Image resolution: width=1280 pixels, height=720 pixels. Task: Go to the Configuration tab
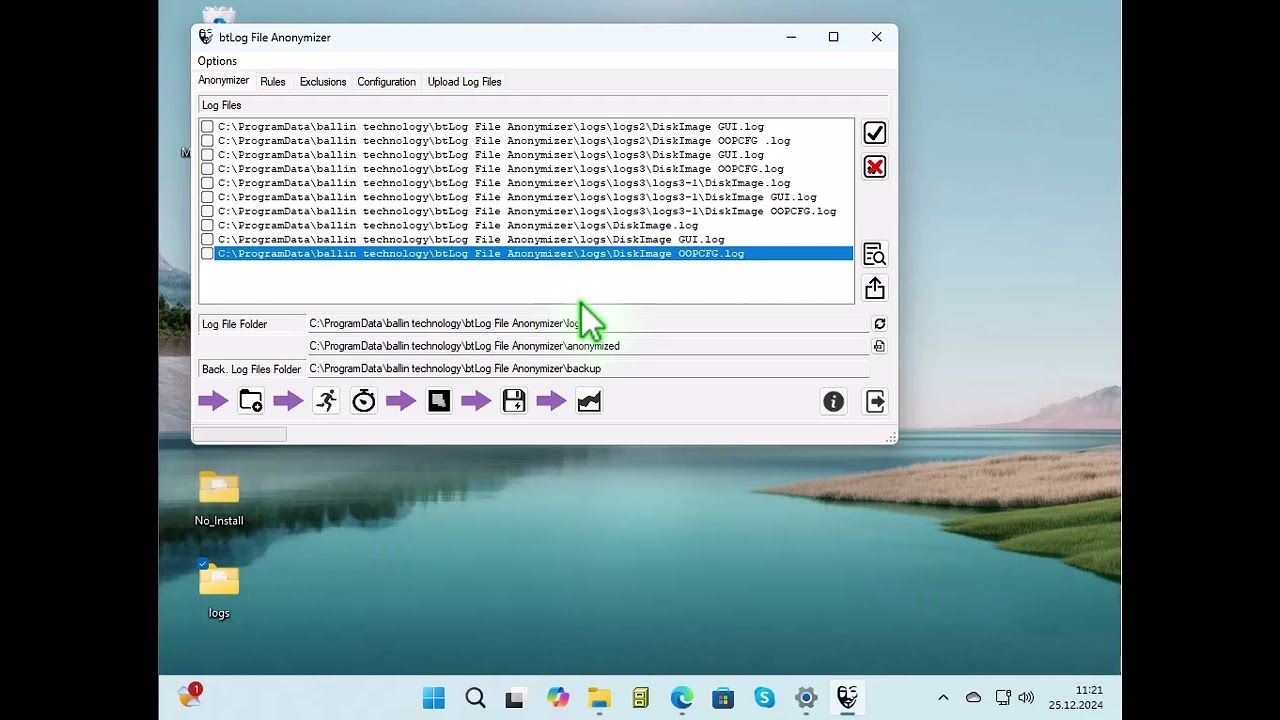386,82
